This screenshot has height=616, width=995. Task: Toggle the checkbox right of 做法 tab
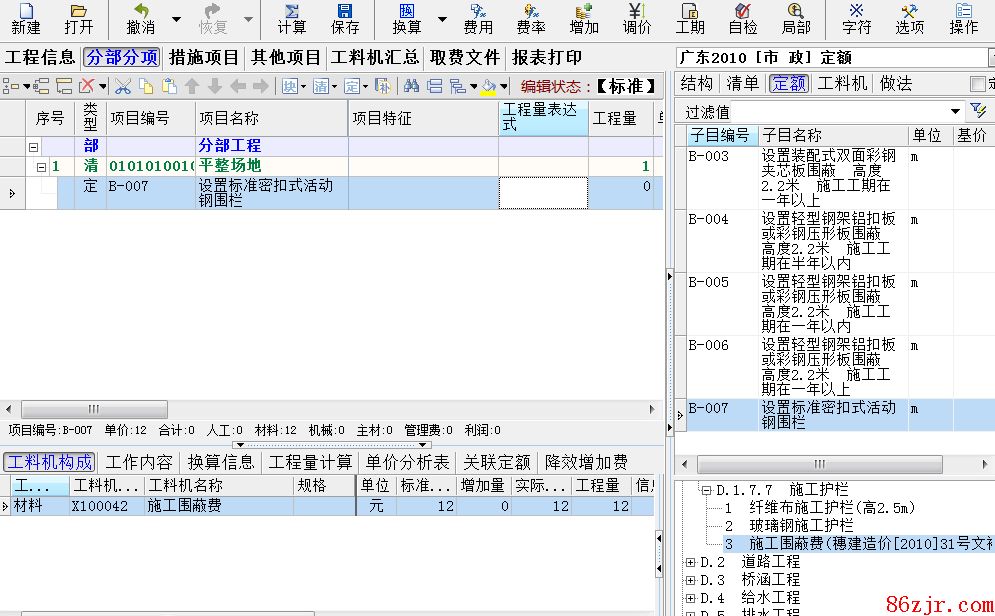pyautogui.click(x=978, y=84)
